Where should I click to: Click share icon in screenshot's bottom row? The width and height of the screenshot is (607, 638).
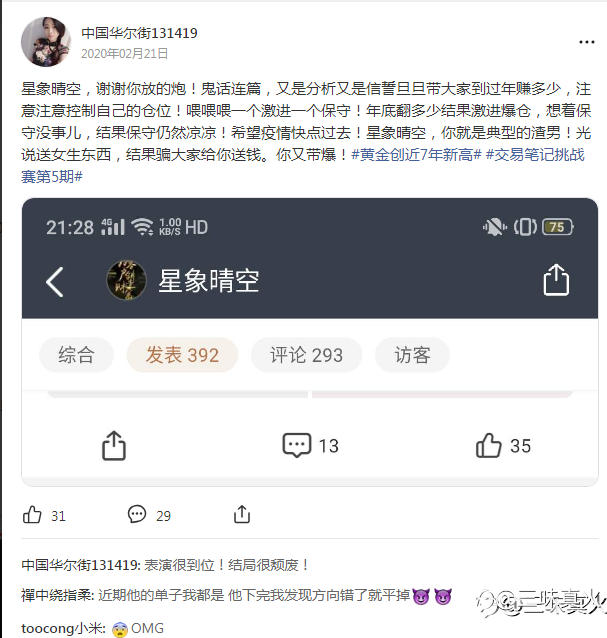(114, 446)
